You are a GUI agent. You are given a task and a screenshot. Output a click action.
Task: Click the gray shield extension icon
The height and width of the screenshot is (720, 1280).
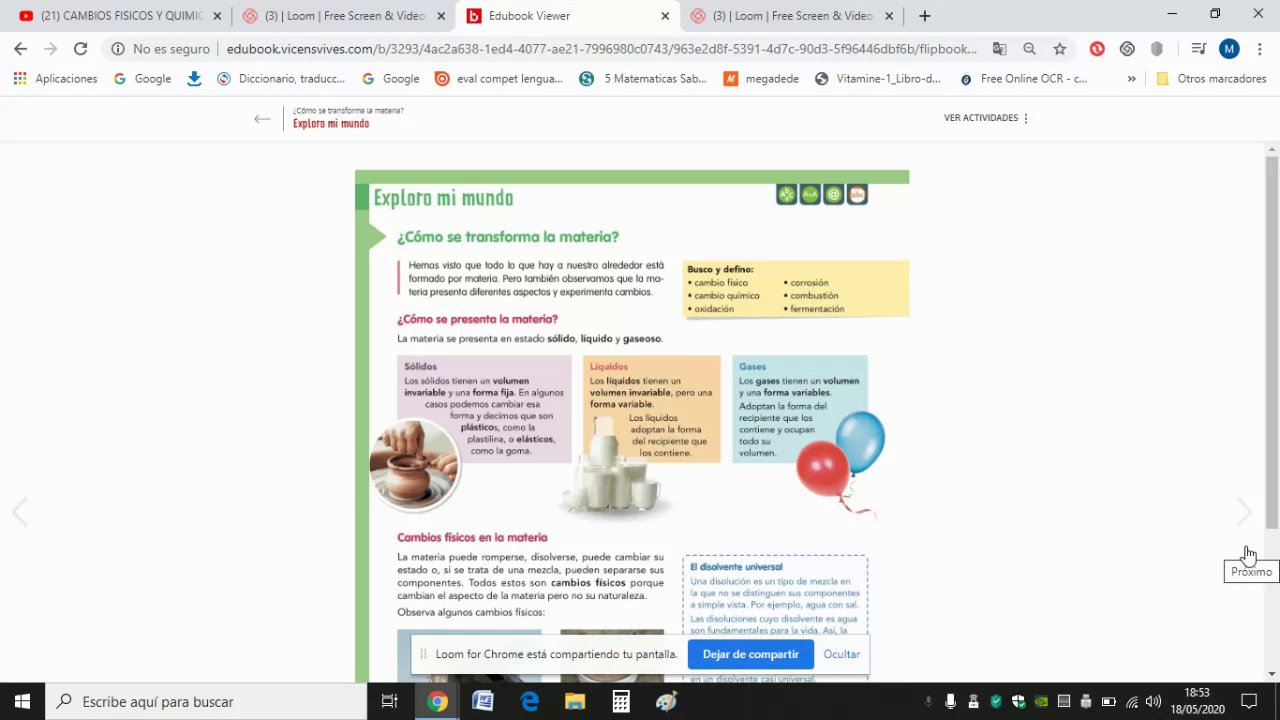(x=1157, y=48)
